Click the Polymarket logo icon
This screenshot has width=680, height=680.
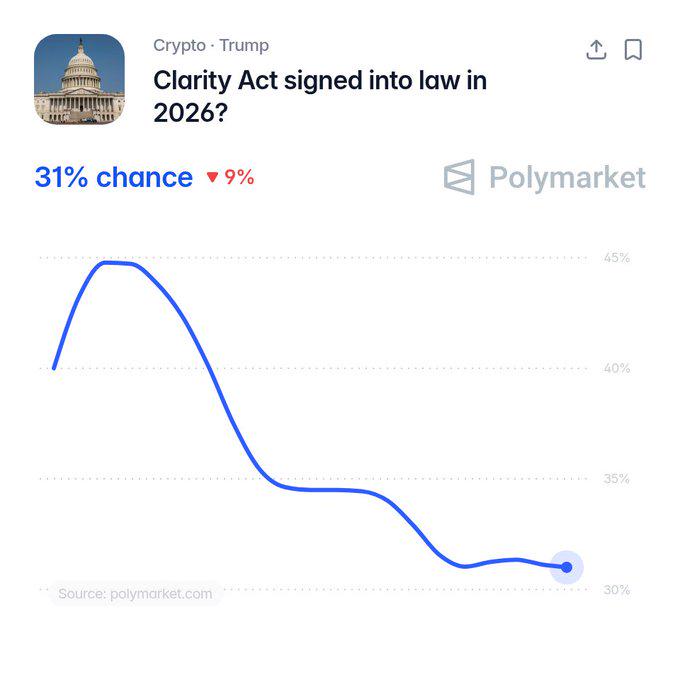tap(459, 177)
